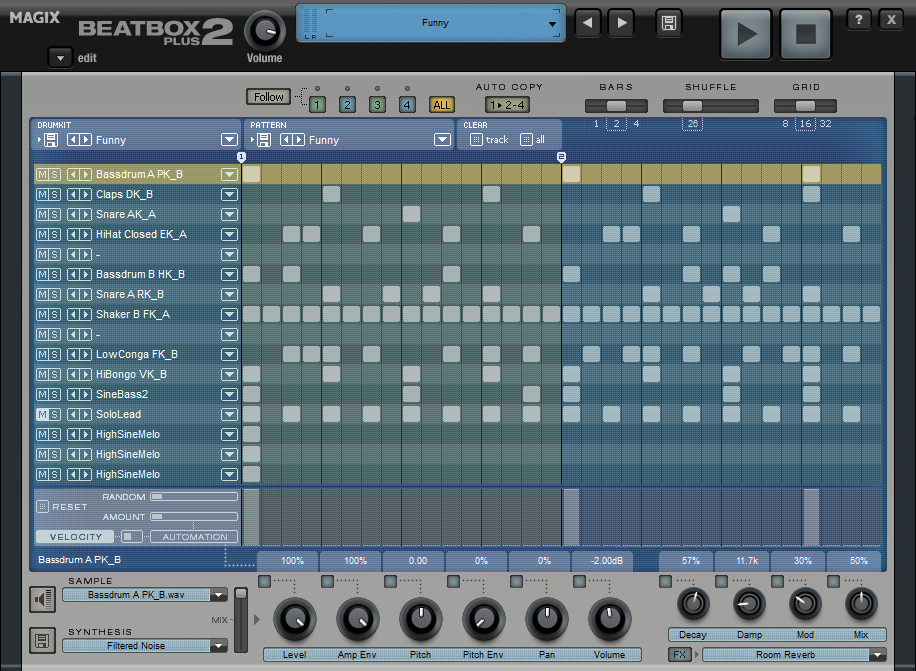Click the sample preview speaker icon
Image resolution: width=916 pixels, height=671 pixels.
(x=42, y=599)
